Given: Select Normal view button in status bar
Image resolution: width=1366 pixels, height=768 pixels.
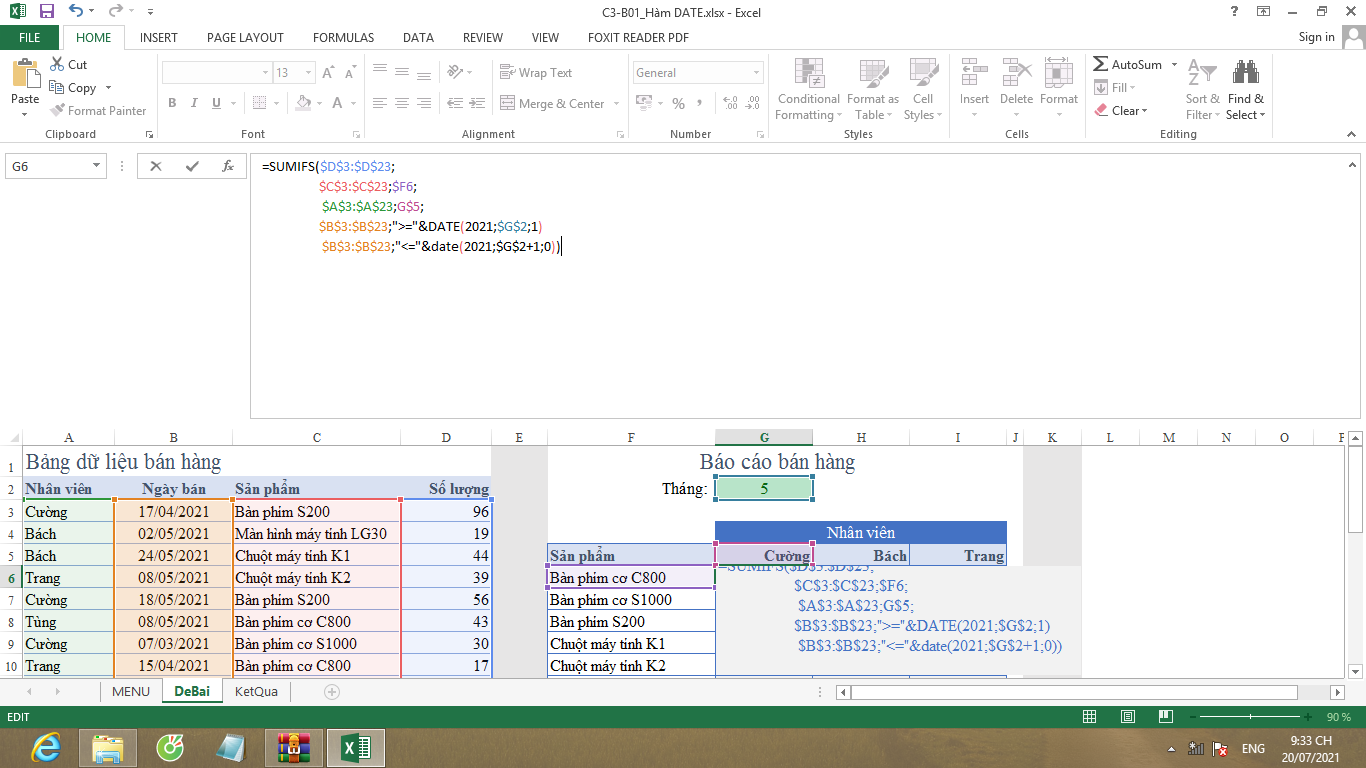Looking at the screenshot, I should click(1090, 717).
